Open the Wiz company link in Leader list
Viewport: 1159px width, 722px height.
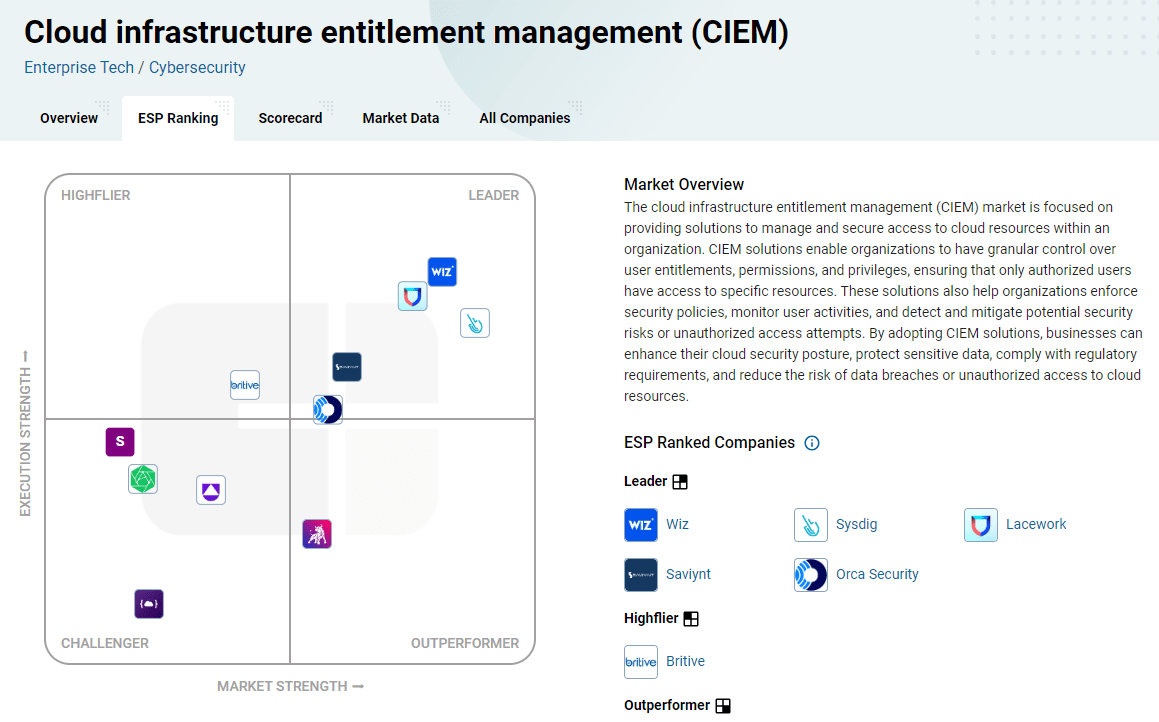coord(677,524)
